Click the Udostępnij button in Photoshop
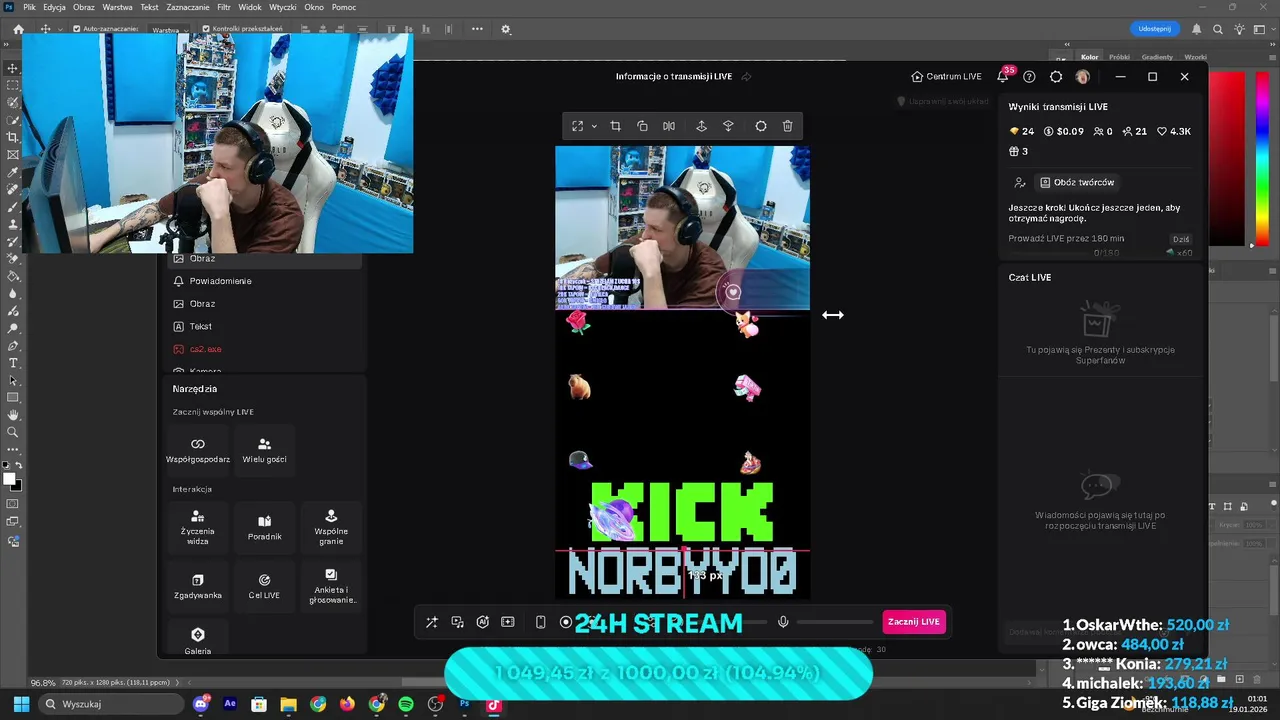Screen dimensions: 1280x720 [x=1155, y=29]
